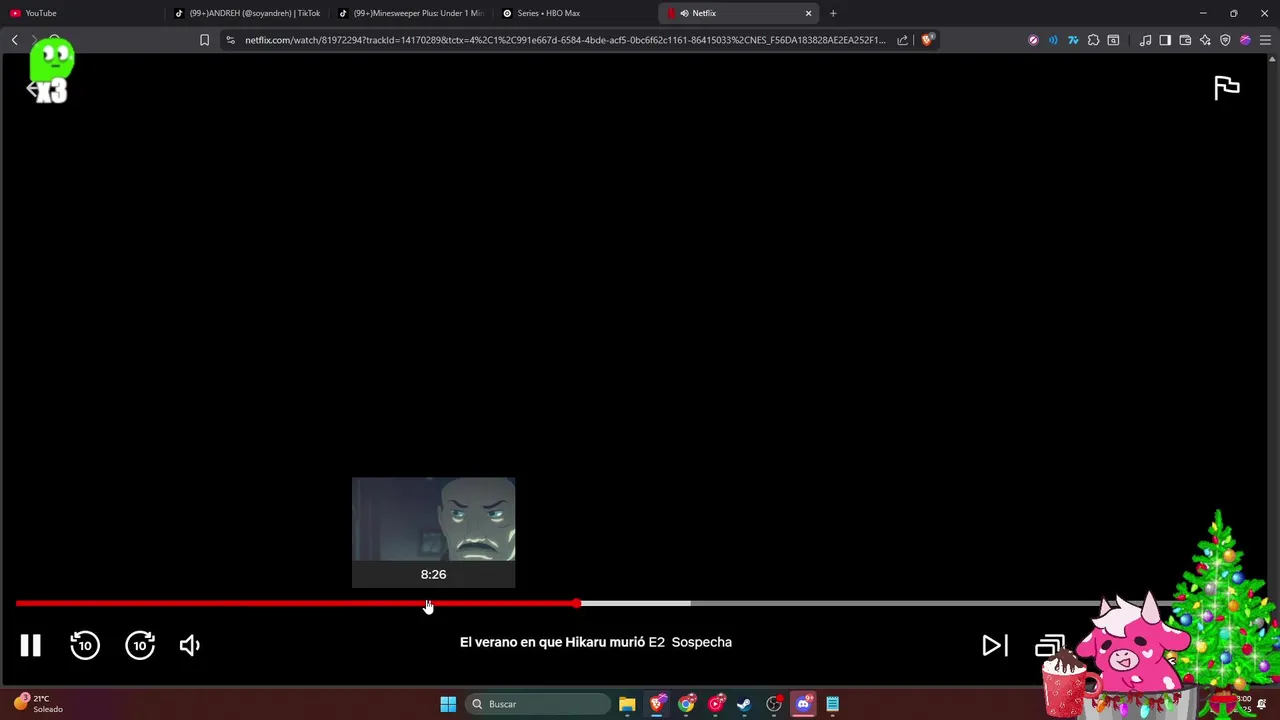Screen dimensions: 1280x720
Task: Open the media control music-note icon
Action: coord(1145,40)
